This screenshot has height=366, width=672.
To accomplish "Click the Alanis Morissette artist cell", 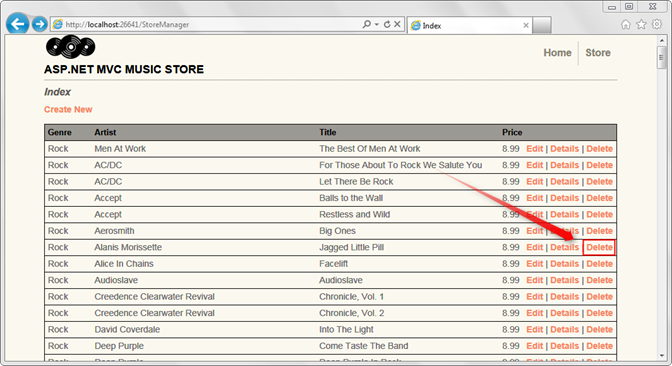I will coord(128,247).
